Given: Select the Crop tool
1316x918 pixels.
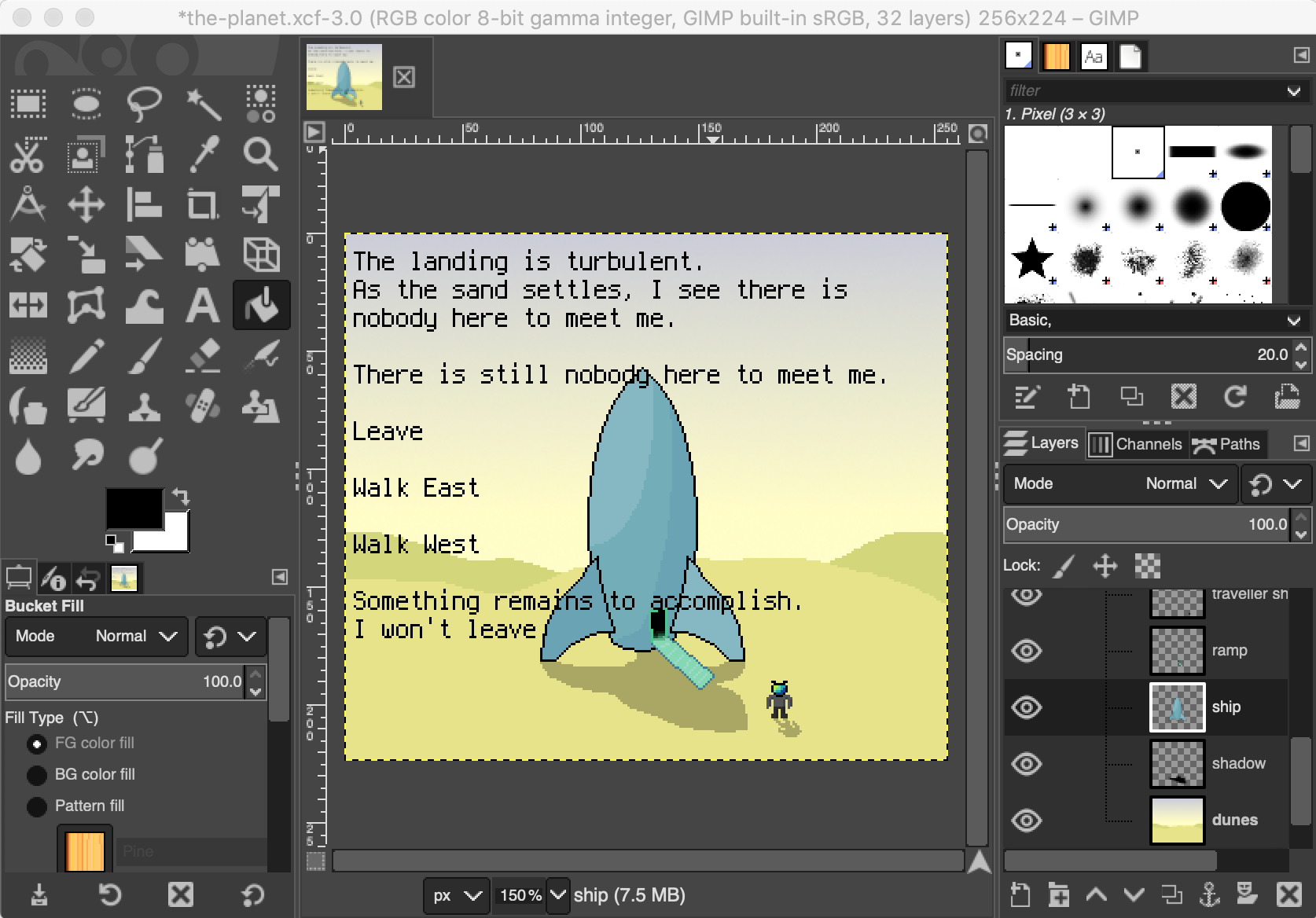Looking at the screenshot, I should pyautogui.click(x=203, y=204).
